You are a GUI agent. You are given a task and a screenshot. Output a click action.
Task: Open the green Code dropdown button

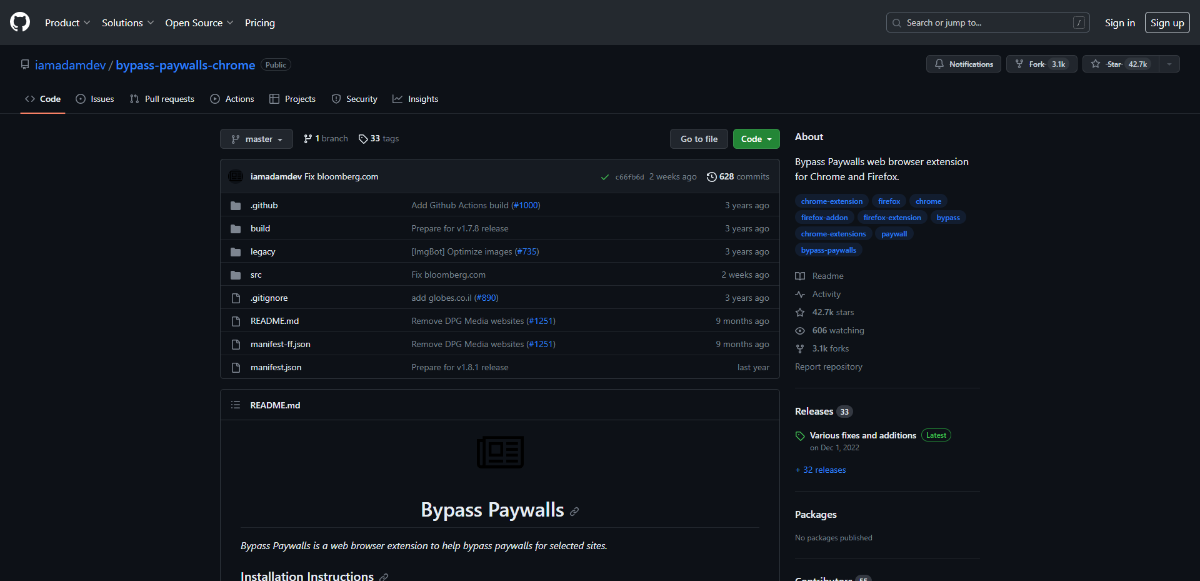coord(756,139)
